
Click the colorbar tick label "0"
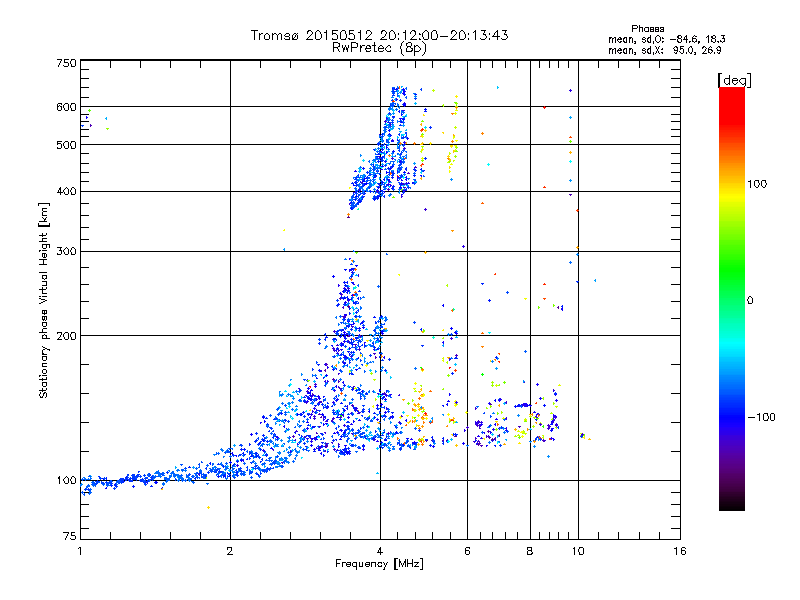click(x=750, y=300)
